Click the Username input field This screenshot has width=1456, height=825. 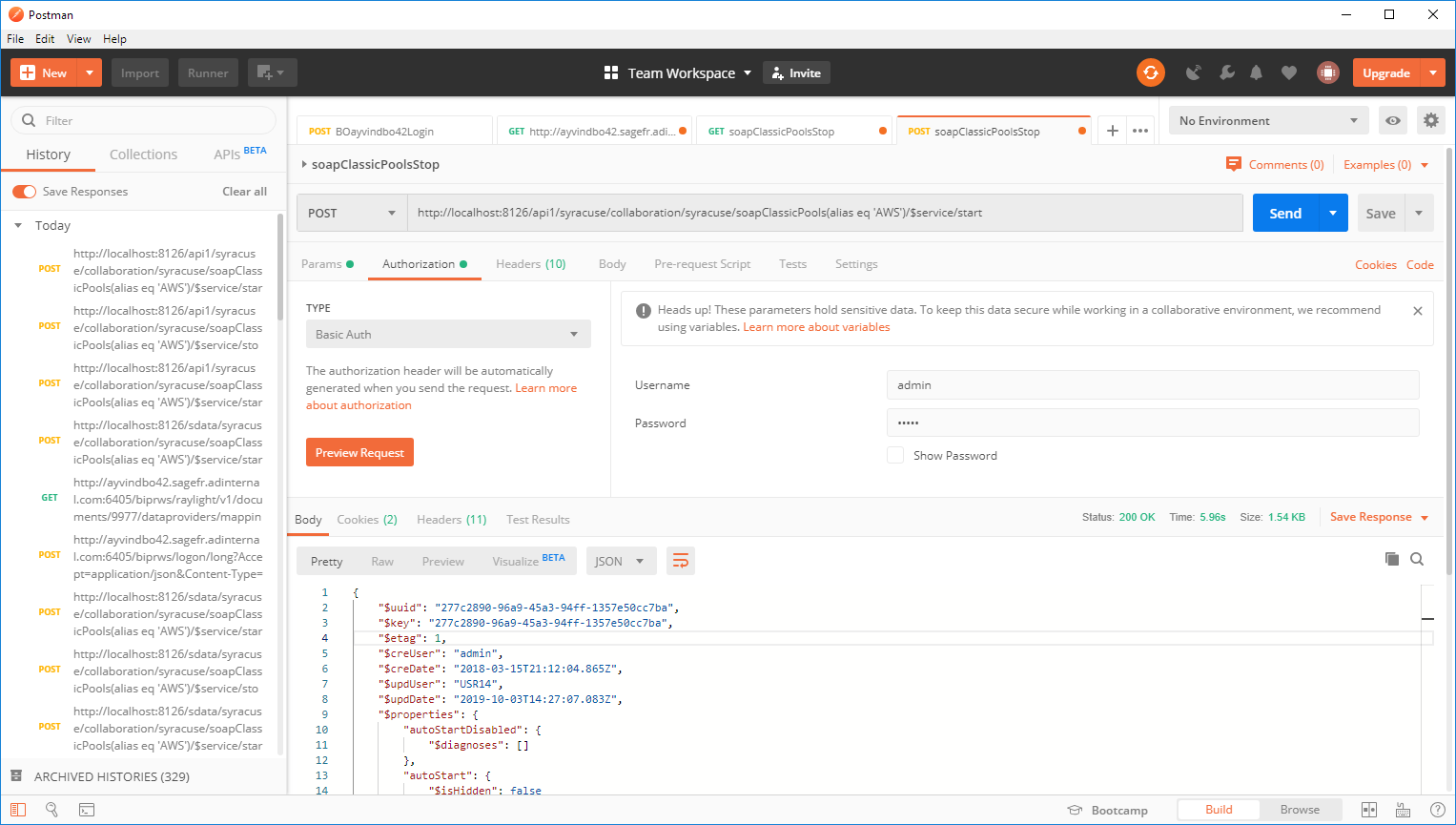1152,385
